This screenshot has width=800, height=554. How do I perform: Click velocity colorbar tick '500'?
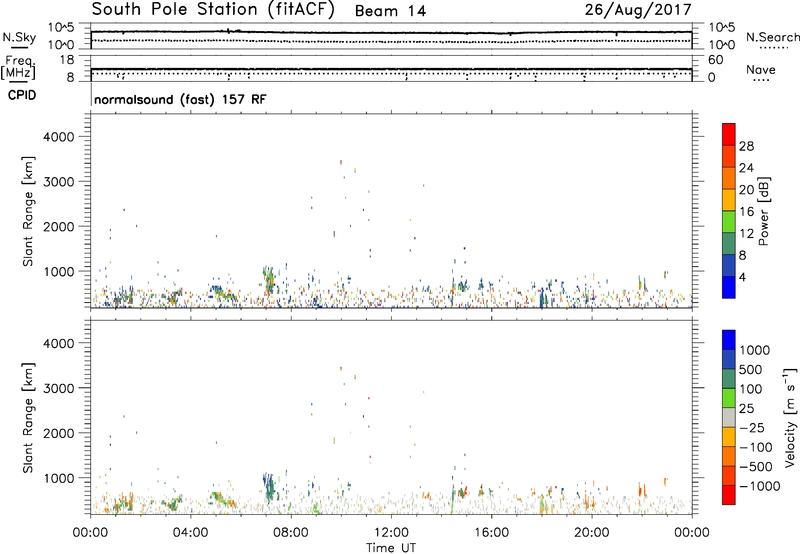point(751,370)
